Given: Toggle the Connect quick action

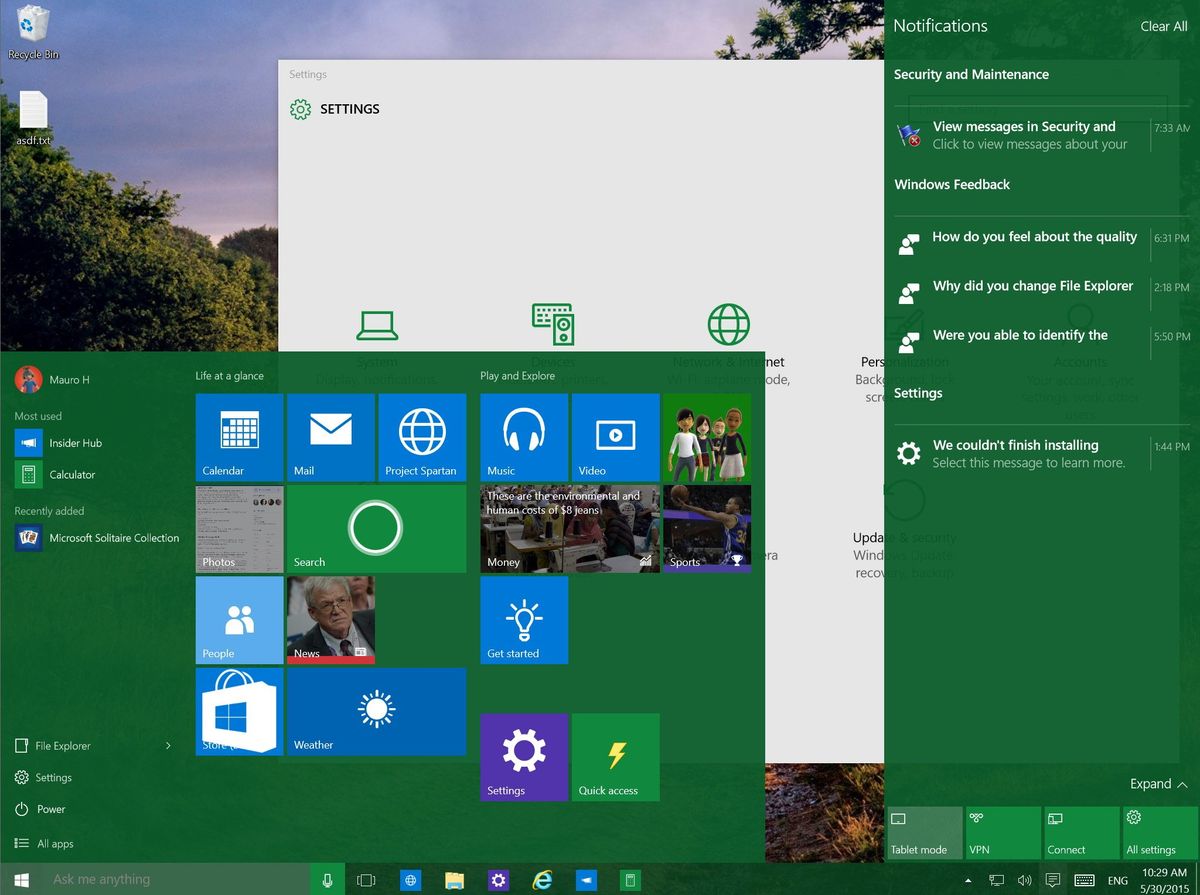Looking at the screenshot, I should pyautogui.click(x=1080, y=832).
